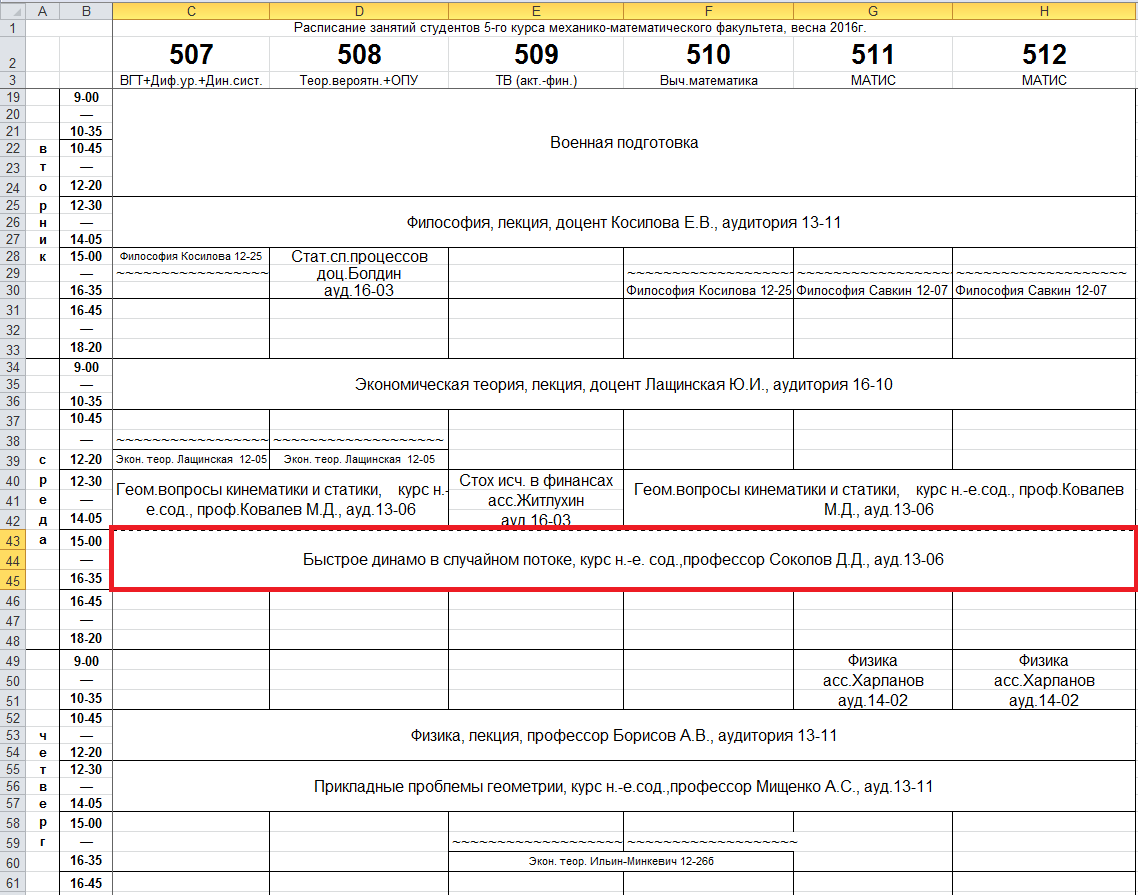This screenshot has height=895, width=1138.
Task: Click the select-all corner of the sheet
Action: point(12,10)
